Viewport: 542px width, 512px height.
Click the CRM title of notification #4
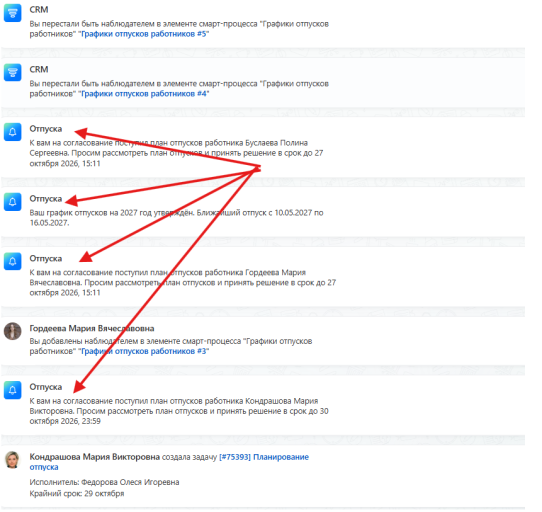(x=39, y=69)
